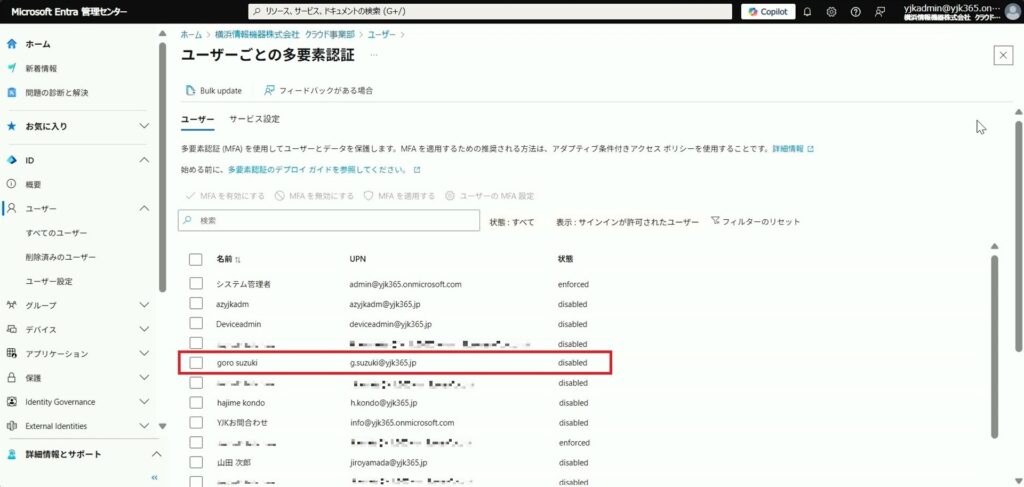Click the top bar feedback icon

pyautogui.click(x=880, y=12)
